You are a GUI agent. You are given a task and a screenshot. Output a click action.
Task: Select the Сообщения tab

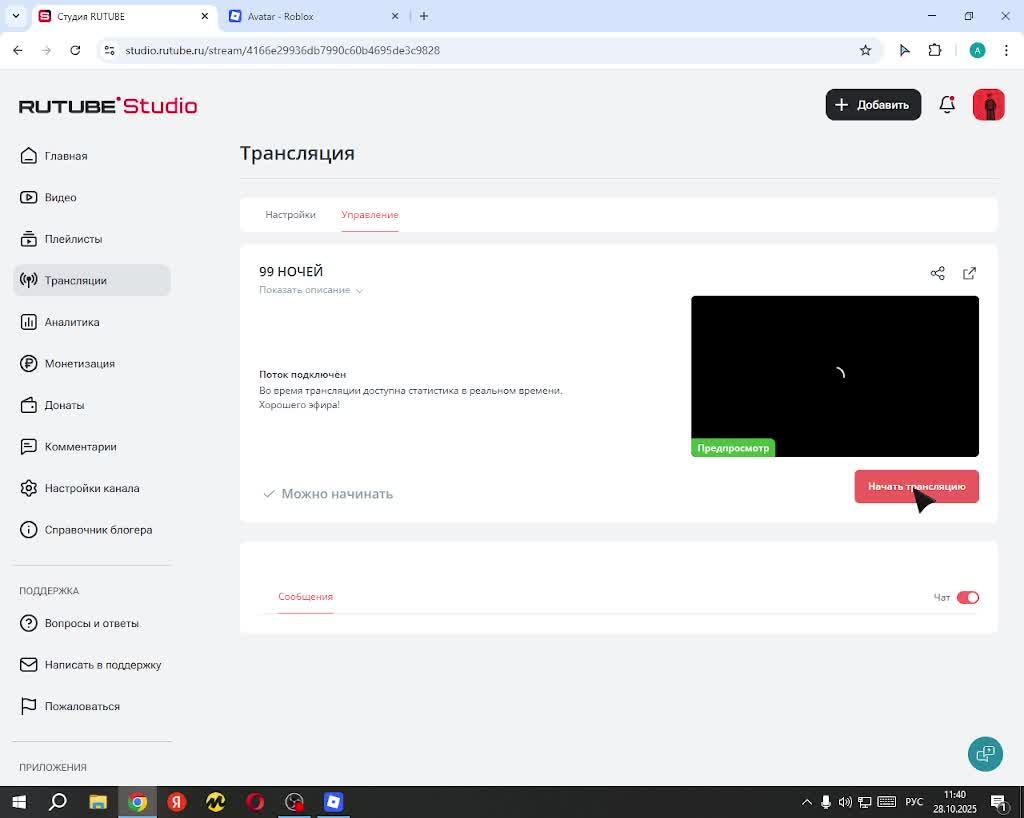pyautogui.click(x=306, y=597)
